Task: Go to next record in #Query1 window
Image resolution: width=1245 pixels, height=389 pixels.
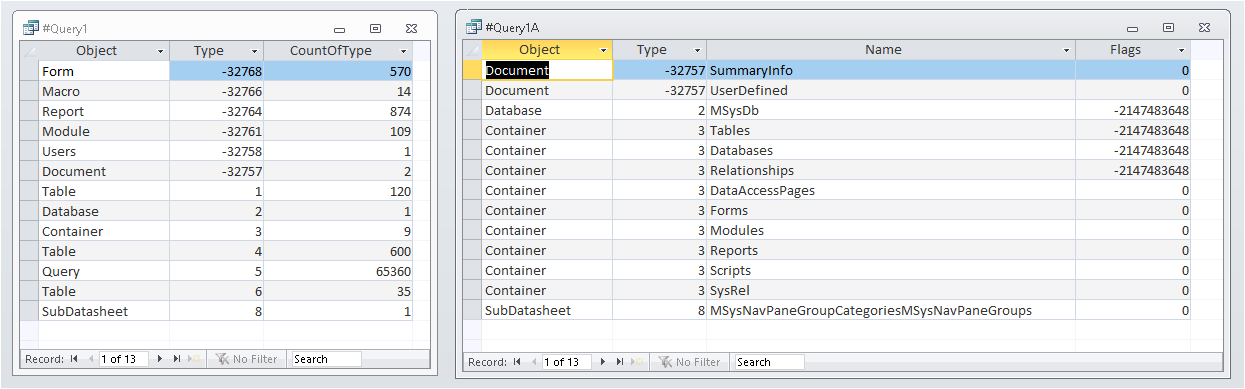Action: [x=159, y=359]
